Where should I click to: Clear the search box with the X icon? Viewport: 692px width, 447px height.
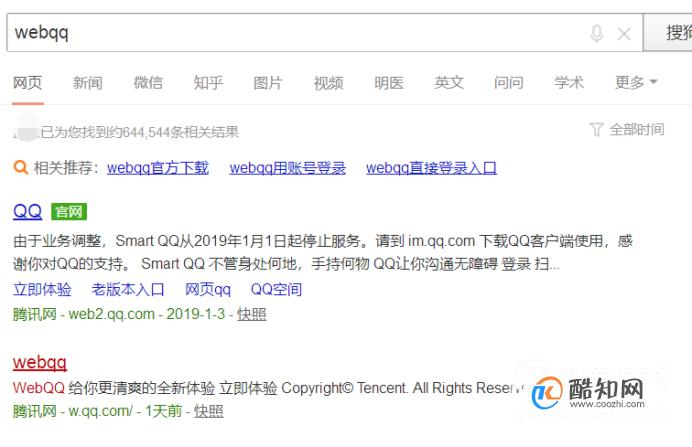624,34
